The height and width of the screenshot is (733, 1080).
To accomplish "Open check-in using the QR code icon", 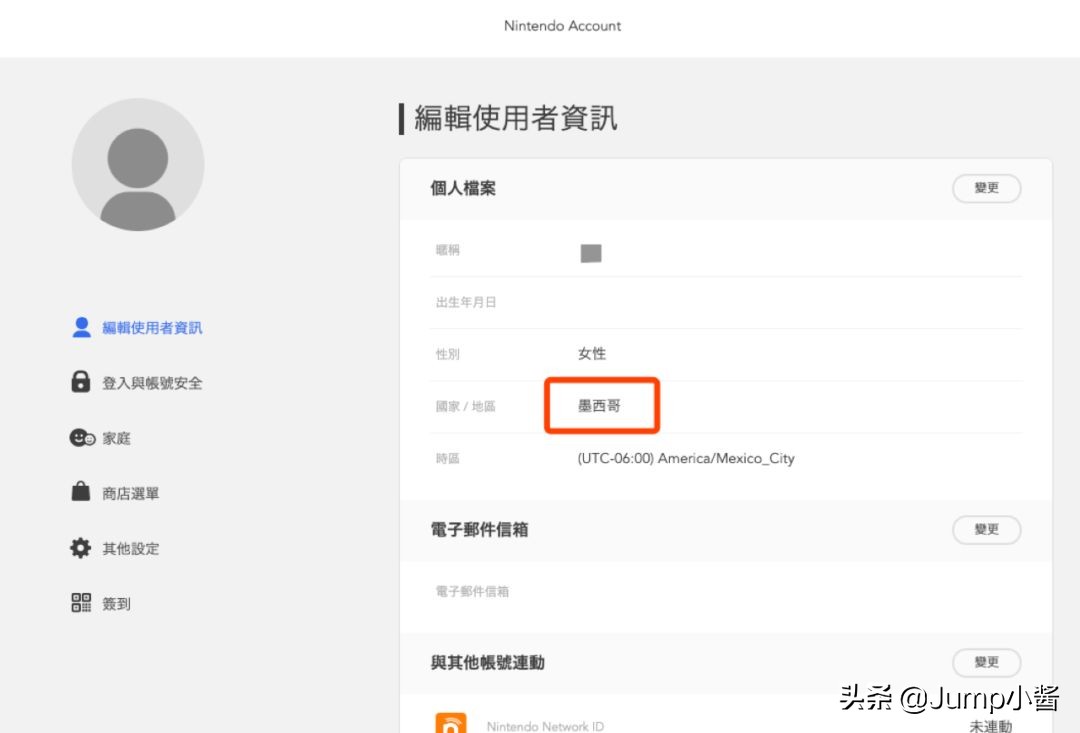I will tap(80, 602).
